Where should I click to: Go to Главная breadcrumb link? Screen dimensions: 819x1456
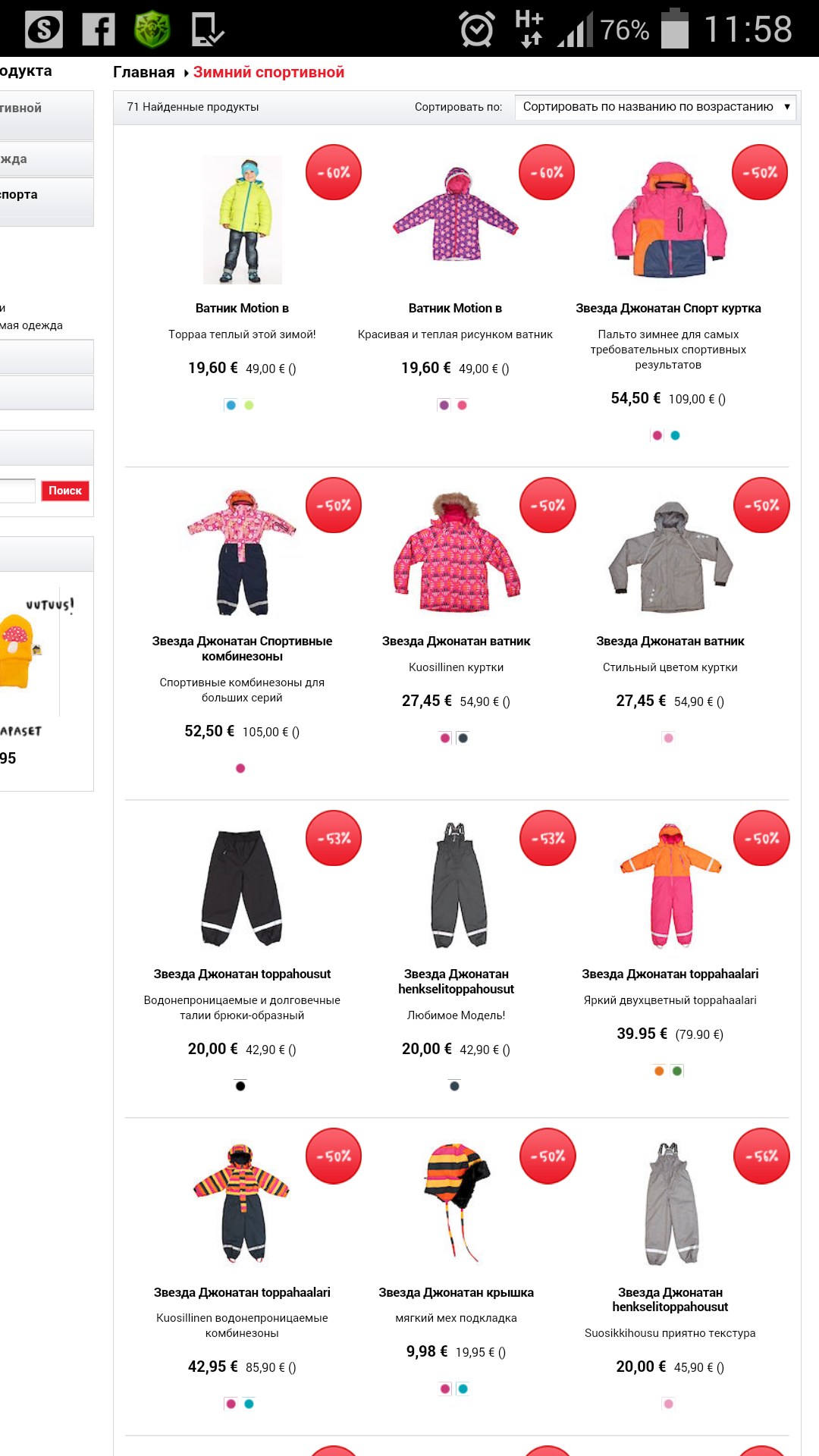(x=144, y=72)
